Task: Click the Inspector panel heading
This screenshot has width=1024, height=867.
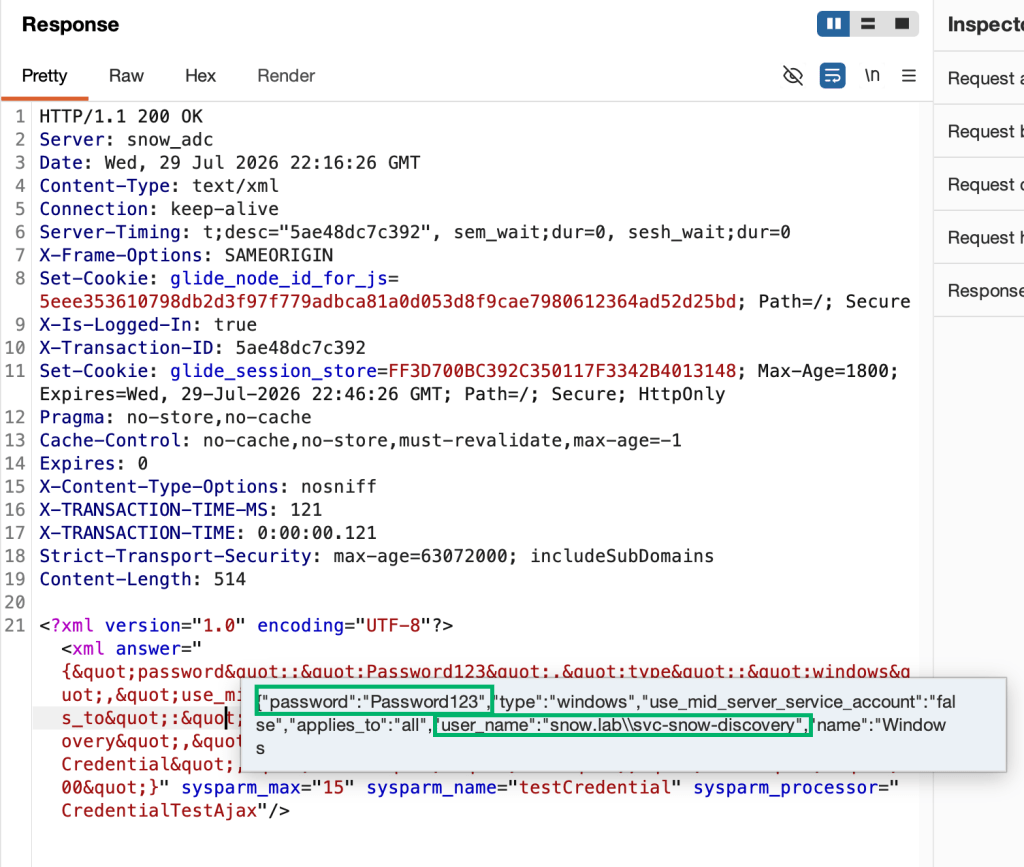Action: [x=985, y=24]
